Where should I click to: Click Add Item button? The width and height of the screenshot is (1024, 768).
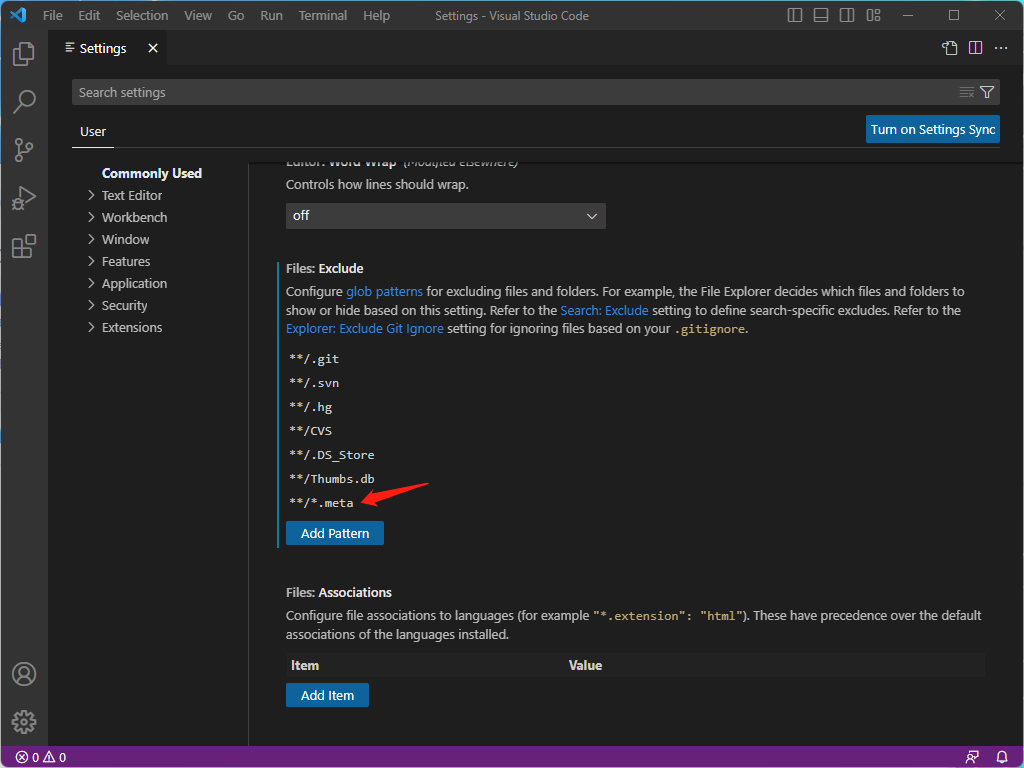pos(327,696)
